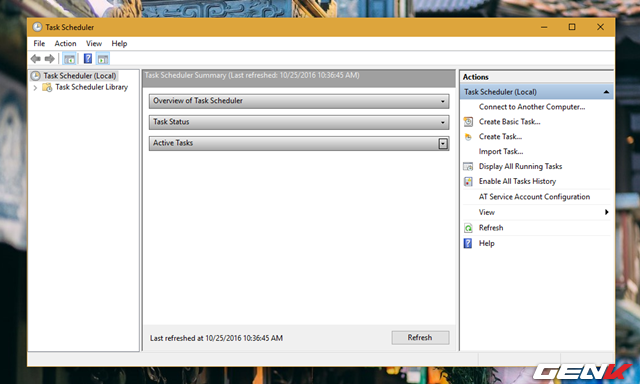Viewport: 640px width, 384px height.
Task: Click the Refresh action label
Action: coord(491,228)
